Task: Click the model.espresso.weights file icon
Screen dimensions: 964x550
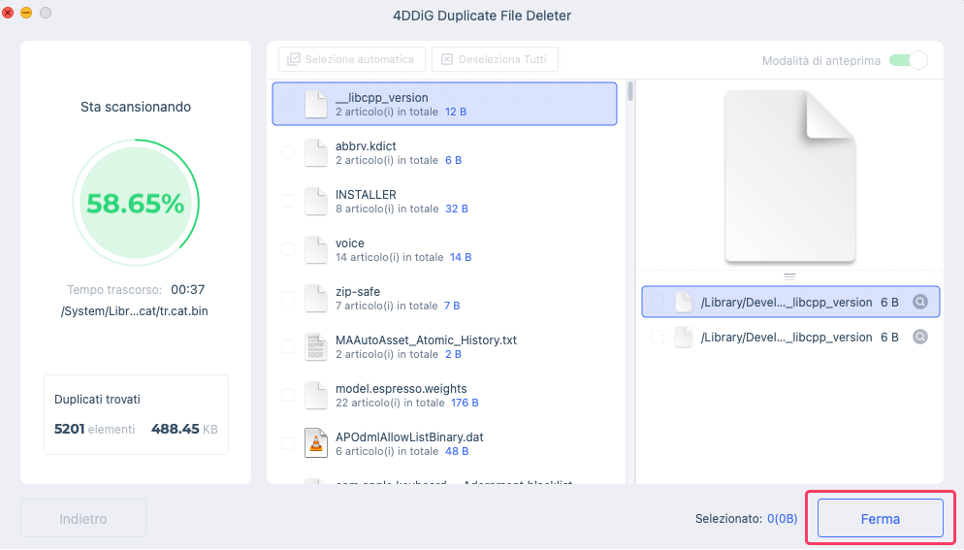Action: click(x=316, y=395)
